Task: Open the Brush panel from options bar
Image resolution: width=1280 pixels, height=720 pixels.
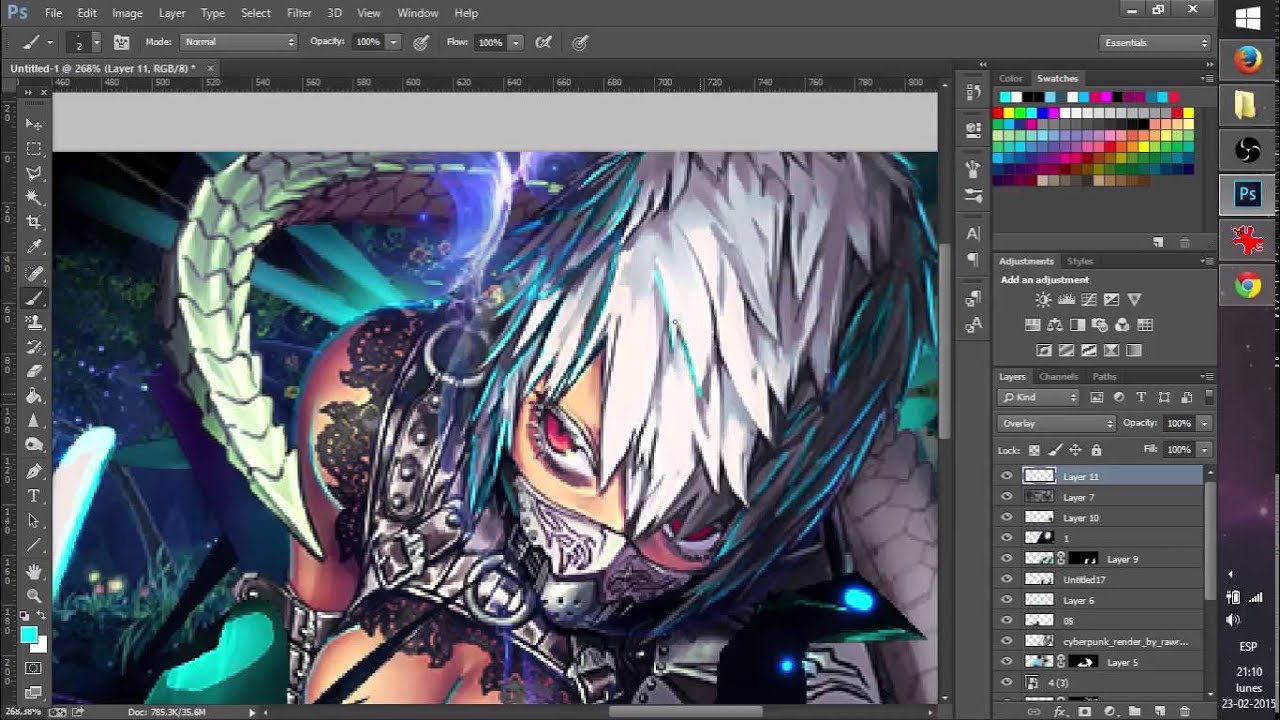Action: (x=122, y=42)
